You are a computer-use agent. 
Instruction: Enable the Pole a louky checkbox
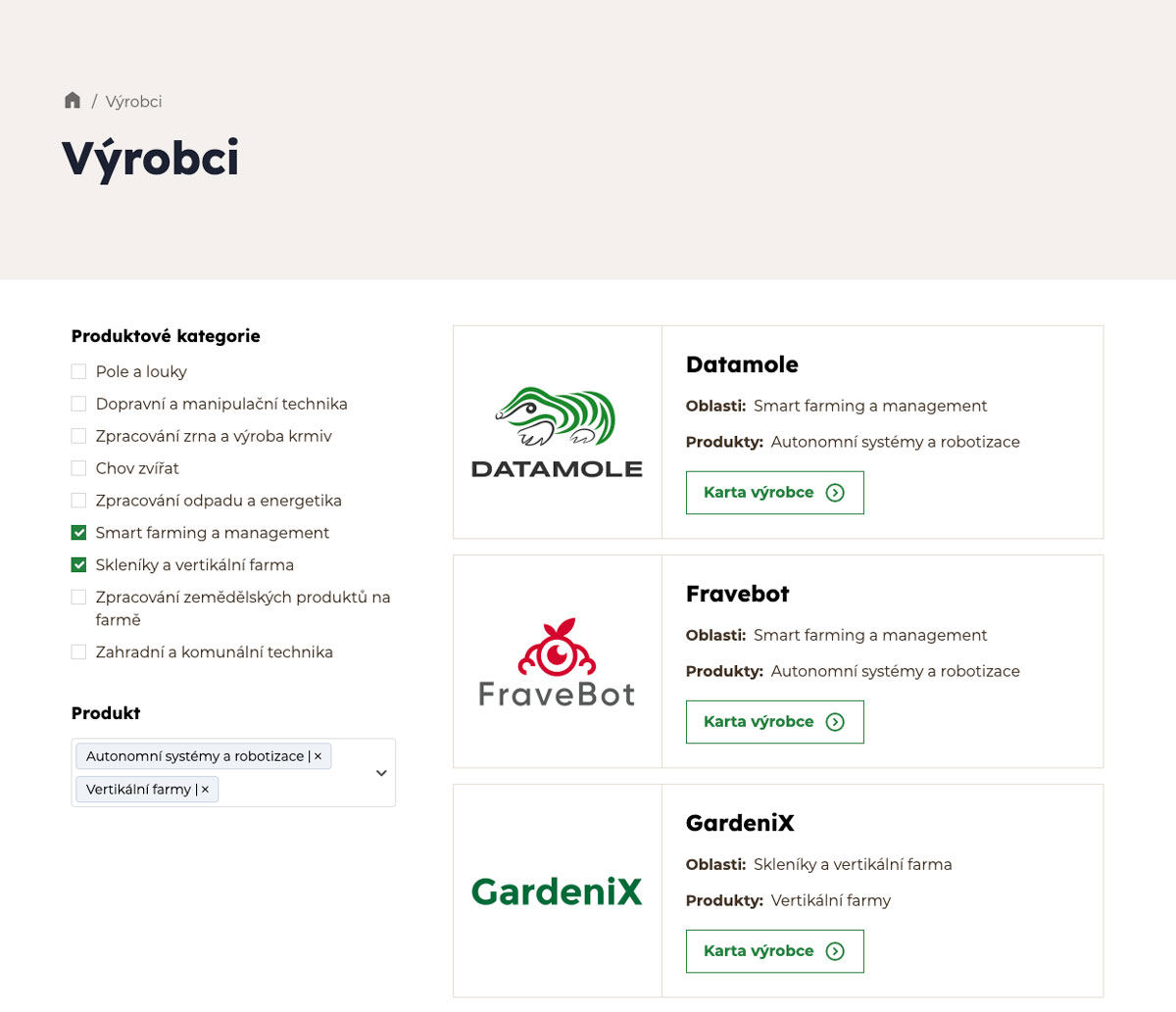click(79, 372)
